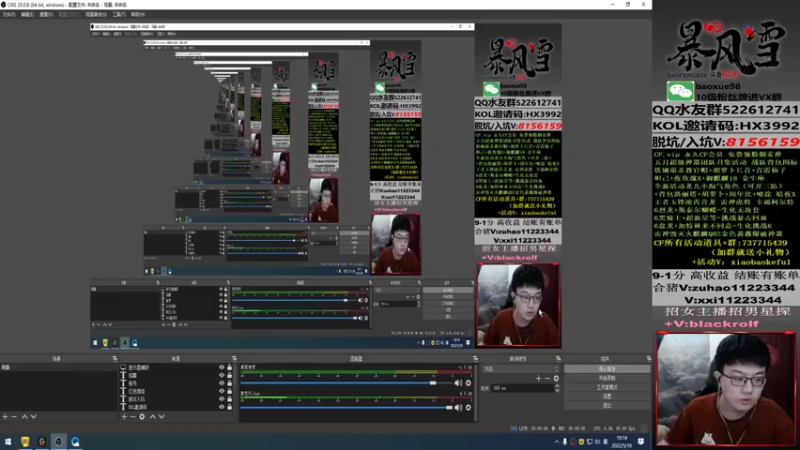
Task: Show hidden icons in system tray
Action: pyautogui.click(x=557, y=442)
